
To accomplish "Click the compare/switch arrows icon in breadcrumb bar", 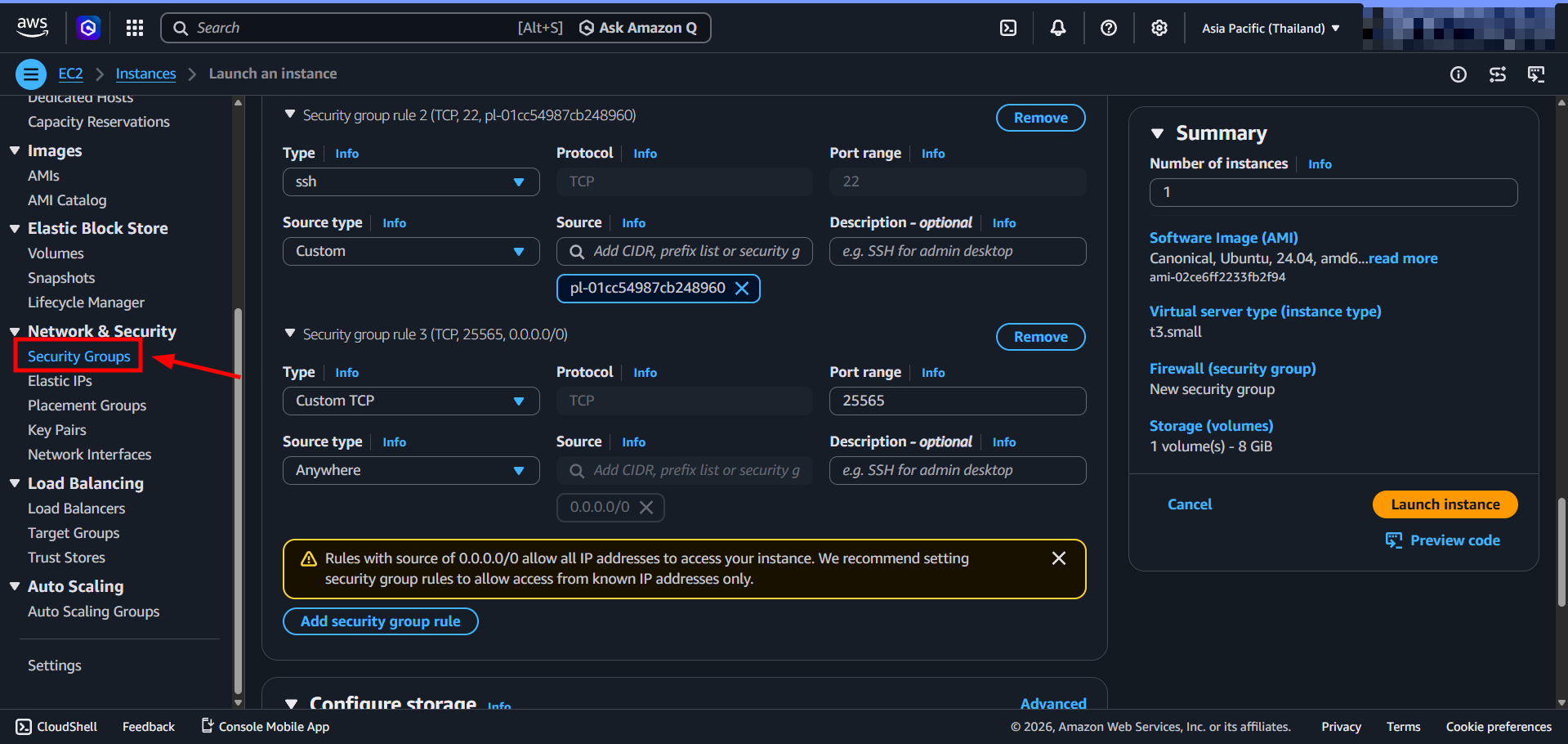I will pyautogui.click(x=1498, y=75).
